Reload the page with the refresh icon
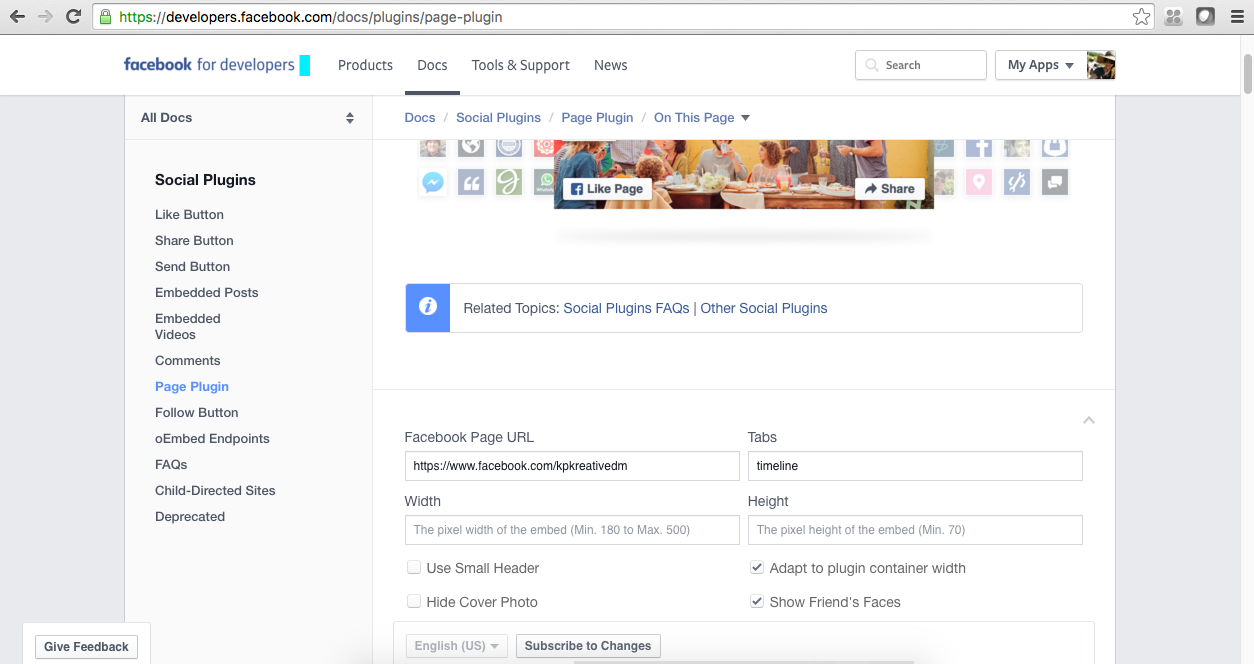Screen dimensions: 1254x664 (73, 17)
